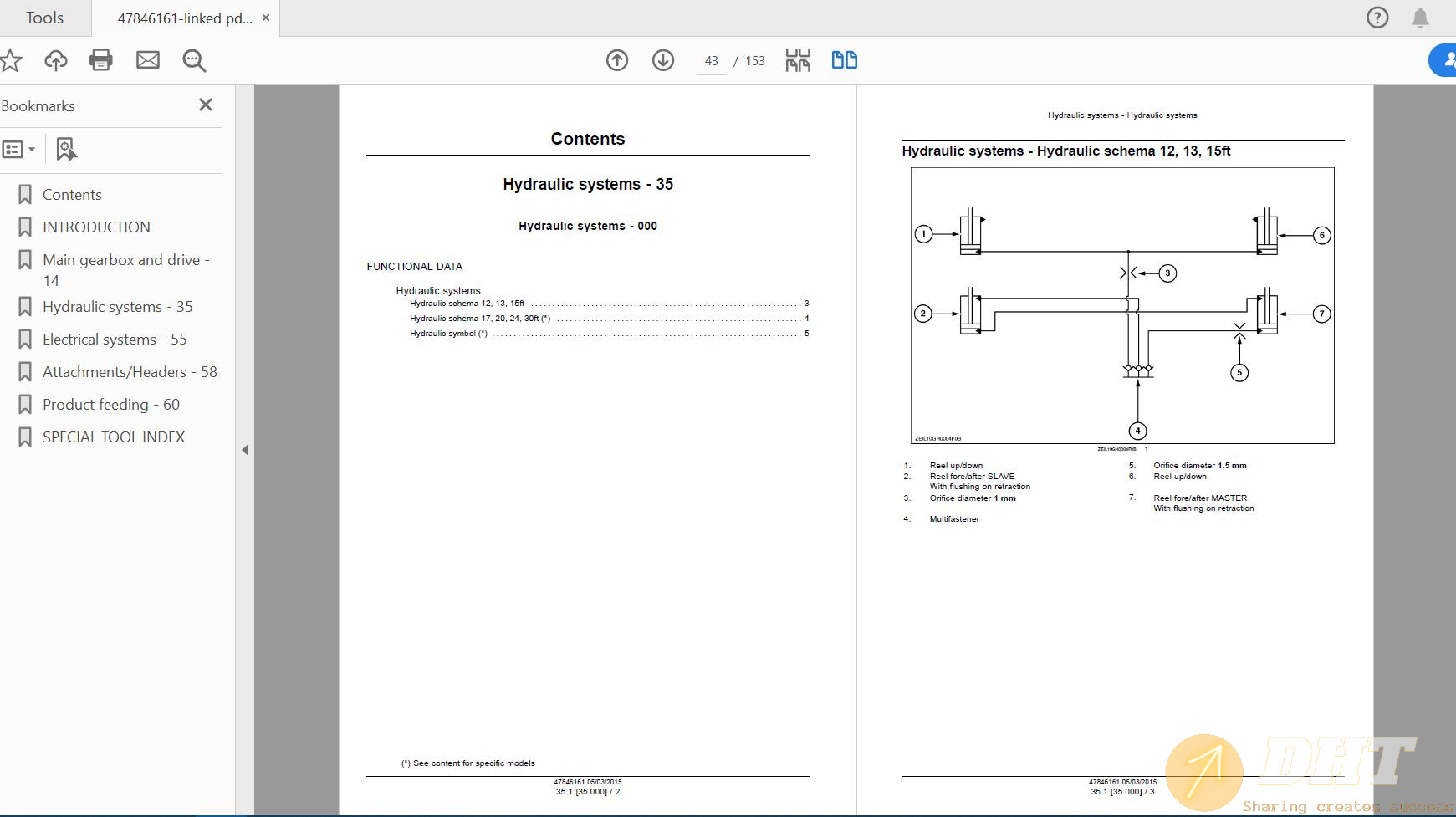Switch to the Tools tab
This screenshot has height=817, width=1456.
pyautogui.click(x=44, y=18)
